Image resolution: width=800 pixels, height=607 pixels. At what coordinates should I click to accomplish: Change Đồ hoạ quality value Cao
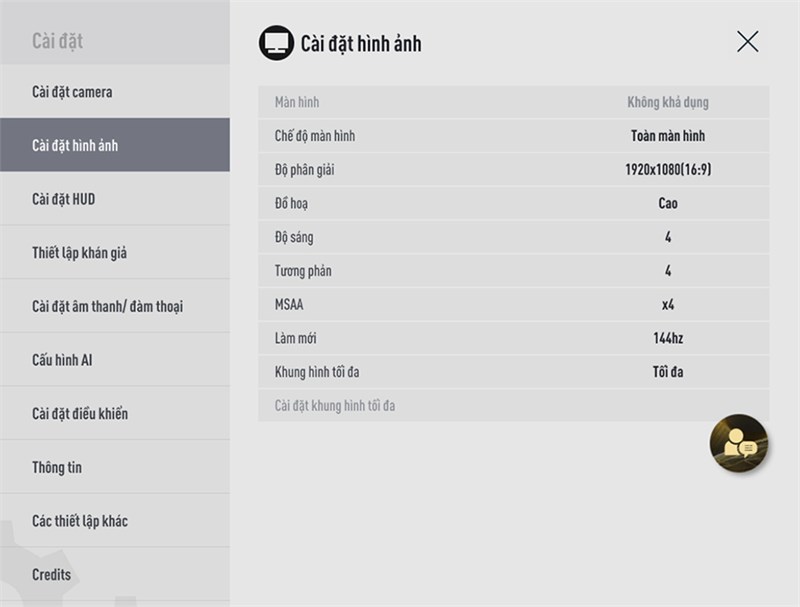(x=668, y=204)
